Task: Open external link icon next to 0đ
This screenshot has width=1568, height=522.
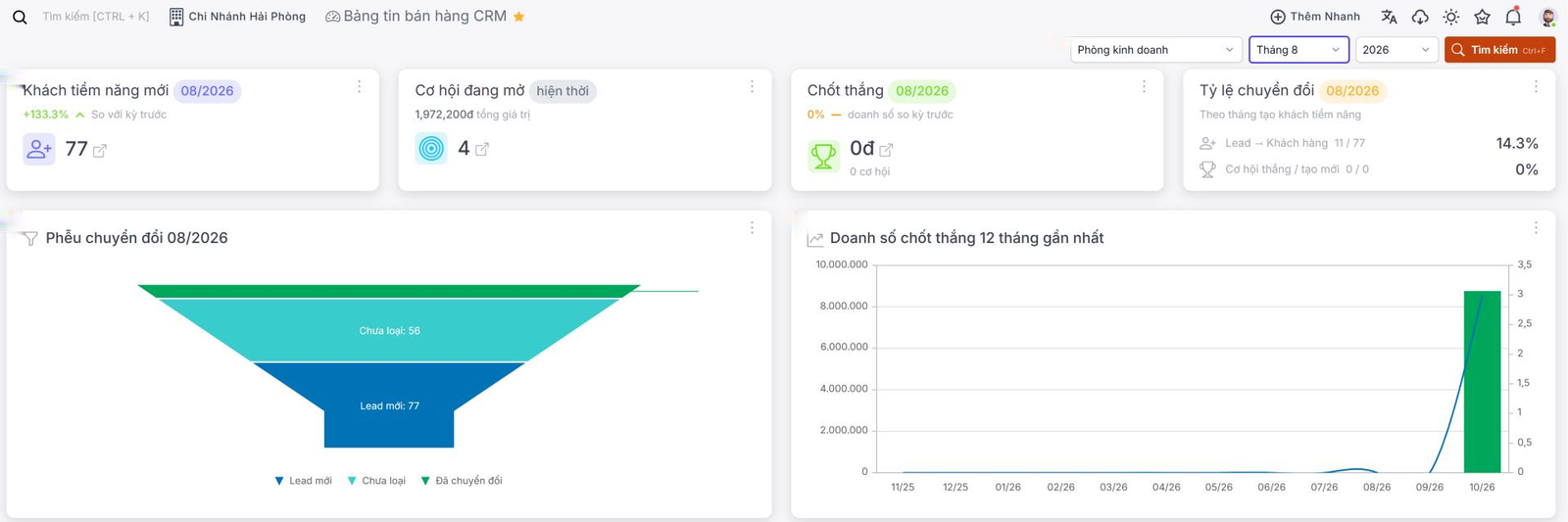Action: click(x=886, y=150)
